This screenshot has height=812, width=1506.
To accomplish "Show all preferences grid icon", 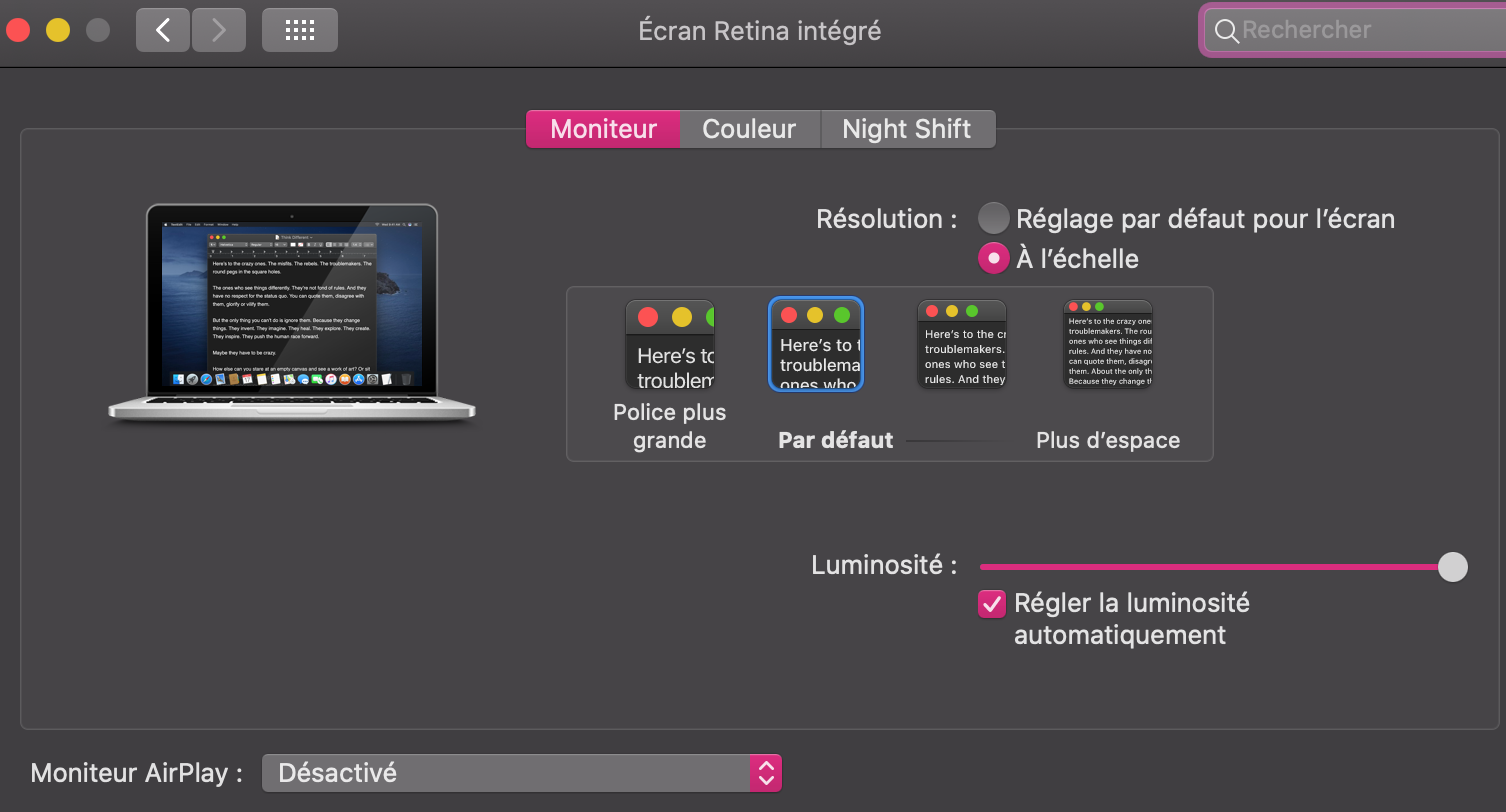I will [x=299, y=30].
